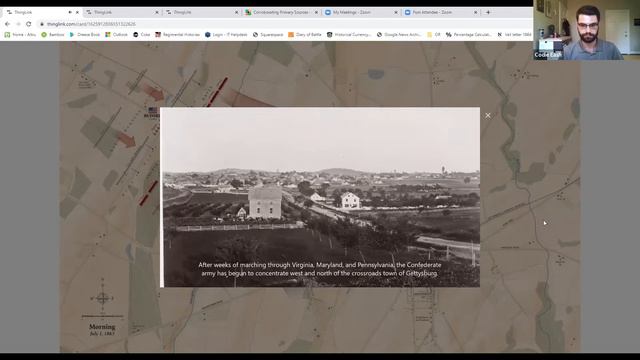Click the browser forward arrow

click(18, 24)
